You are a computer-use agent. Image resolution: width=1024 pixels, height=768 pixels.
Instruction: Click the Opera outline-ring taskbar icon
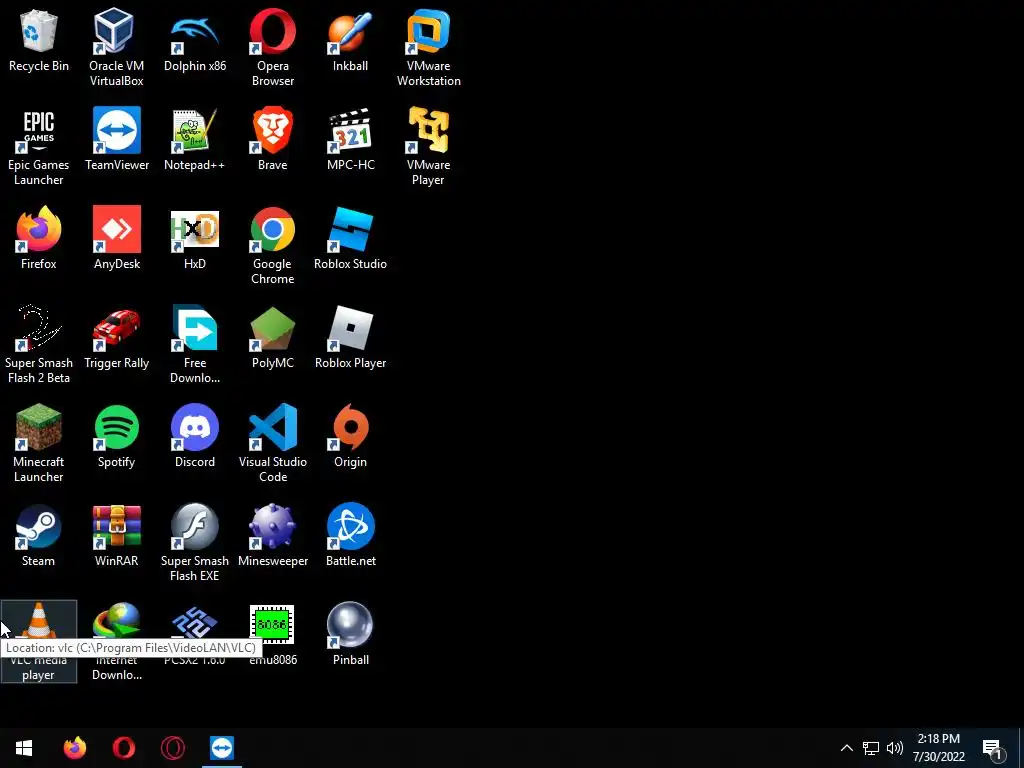click(172, 748)
